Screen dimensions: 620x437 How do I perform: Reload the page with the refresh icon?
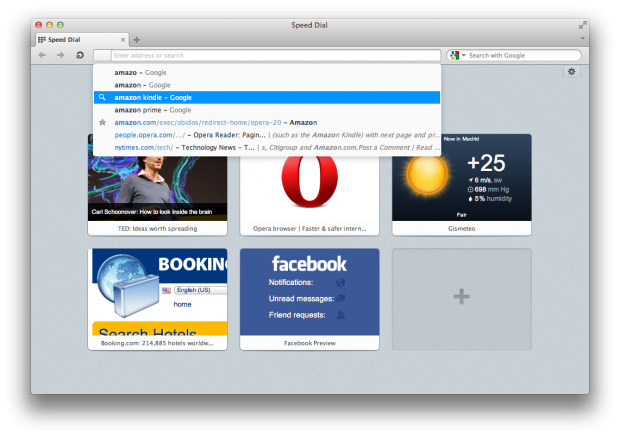click(80, 55)
